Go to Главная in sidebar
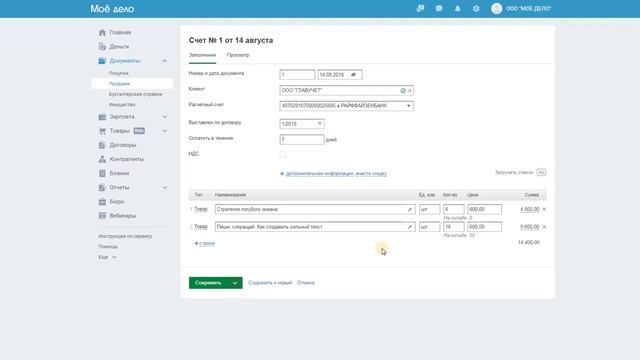 pyautogui.click(x=120, y=32)
